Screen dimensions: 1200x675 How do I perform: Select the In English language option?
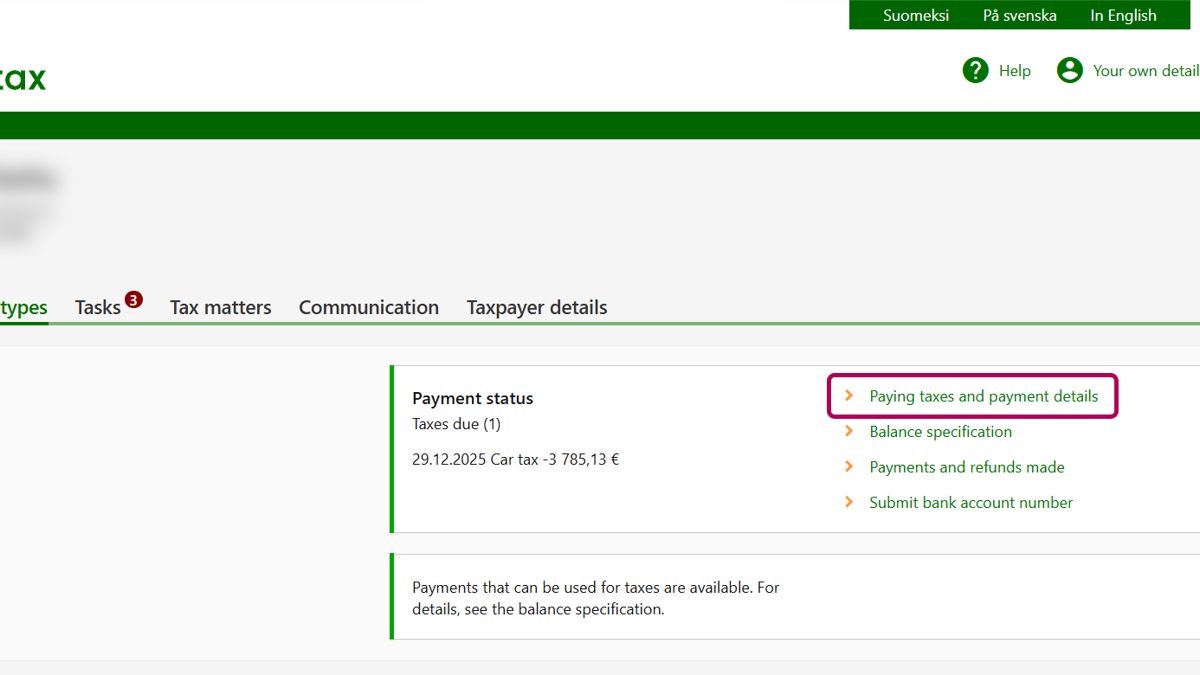pos(1123,15)
